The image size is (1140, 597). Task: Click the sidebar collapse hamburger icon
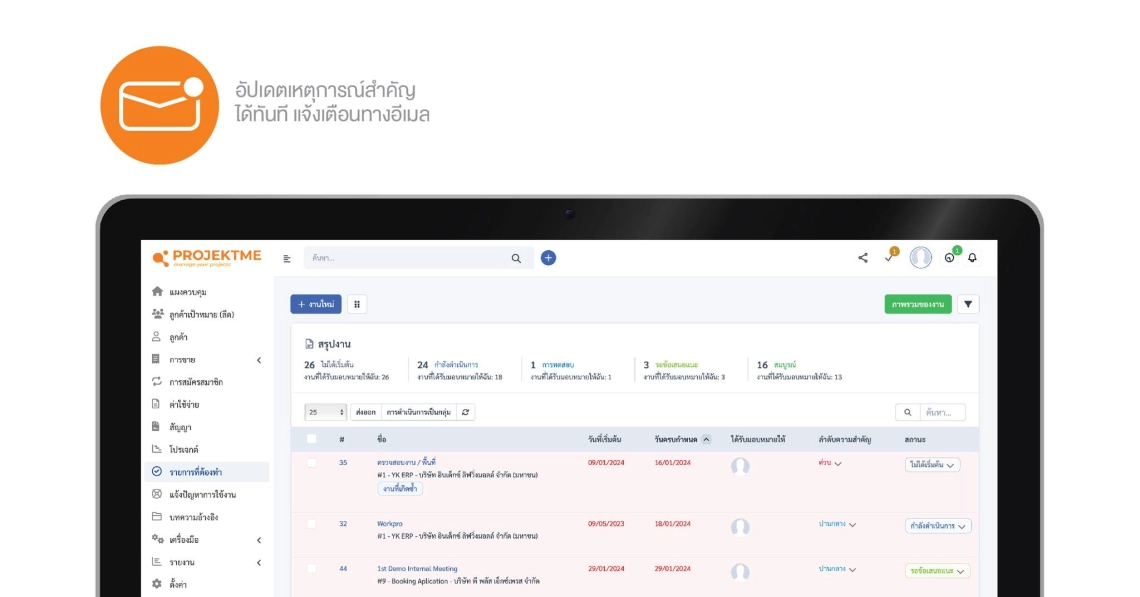(287, 258)
